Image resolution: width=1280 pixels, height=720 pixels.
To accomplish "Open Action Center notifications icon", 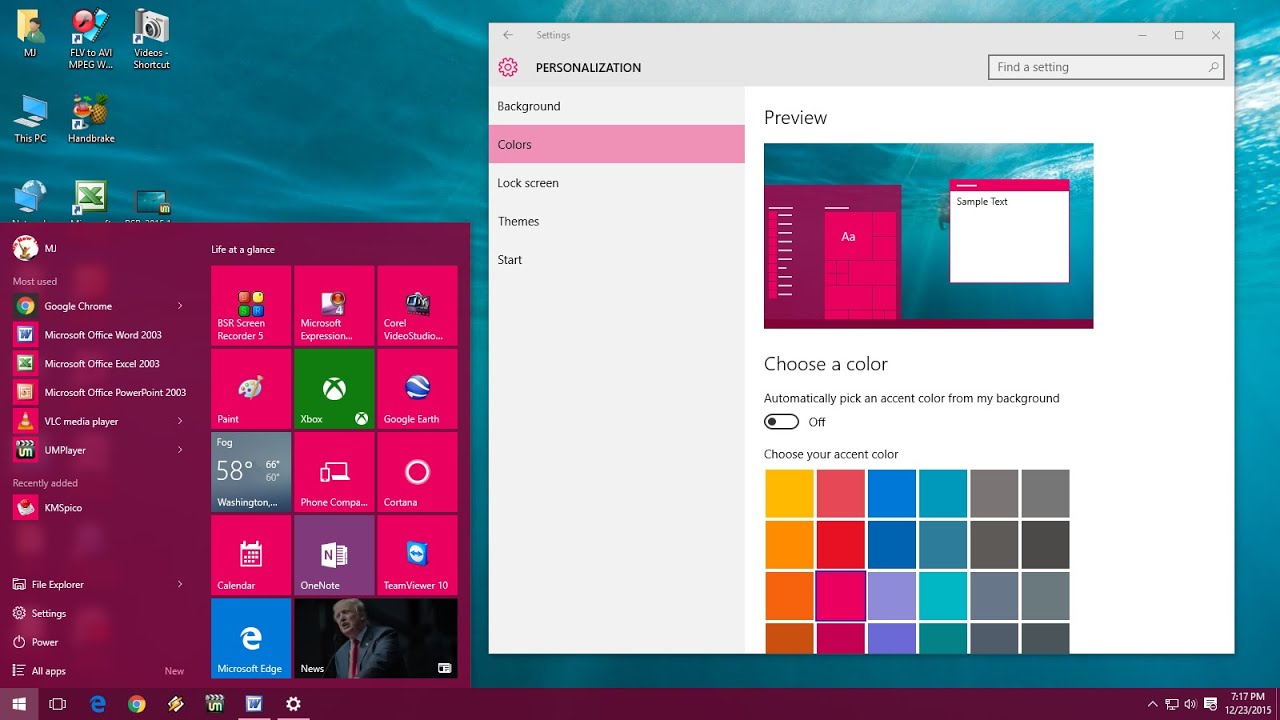I will tap(1211, 704).
